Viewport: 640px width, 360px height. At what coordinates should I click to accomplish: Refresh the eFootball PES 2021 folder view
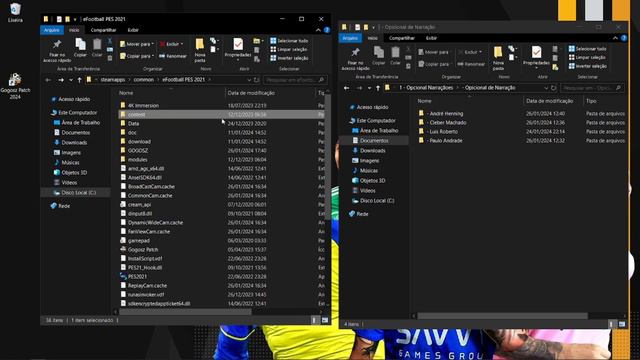(x=256, y=80)
